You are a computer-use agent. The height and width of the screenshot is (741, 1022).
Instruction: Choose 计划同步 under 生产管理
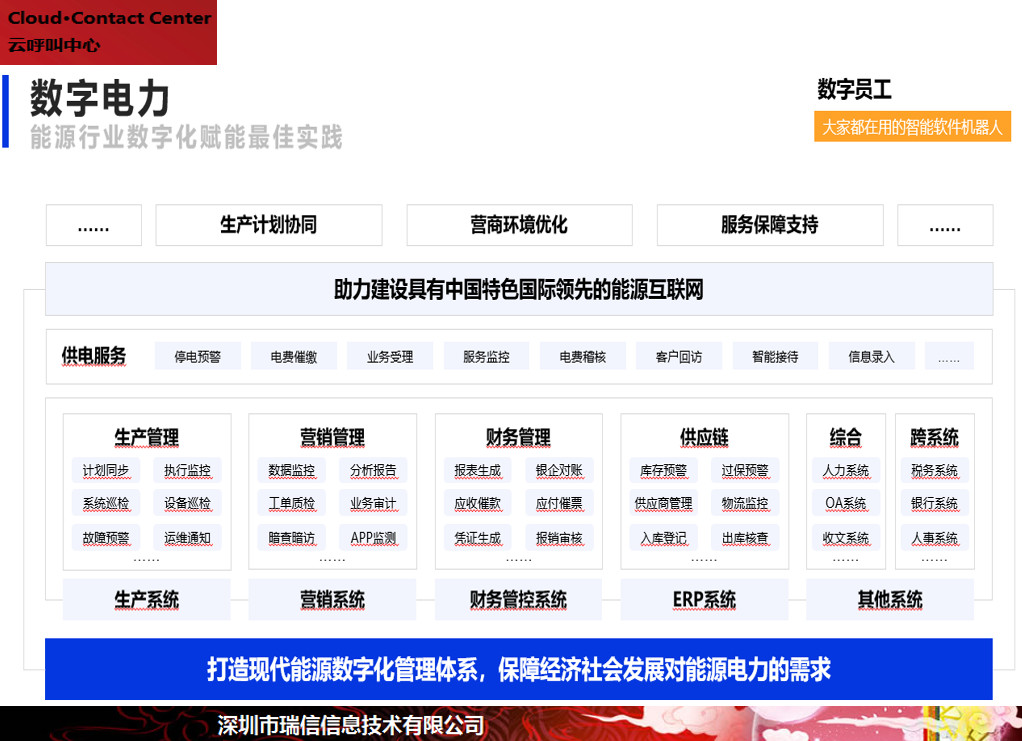[x=106, y=471]
